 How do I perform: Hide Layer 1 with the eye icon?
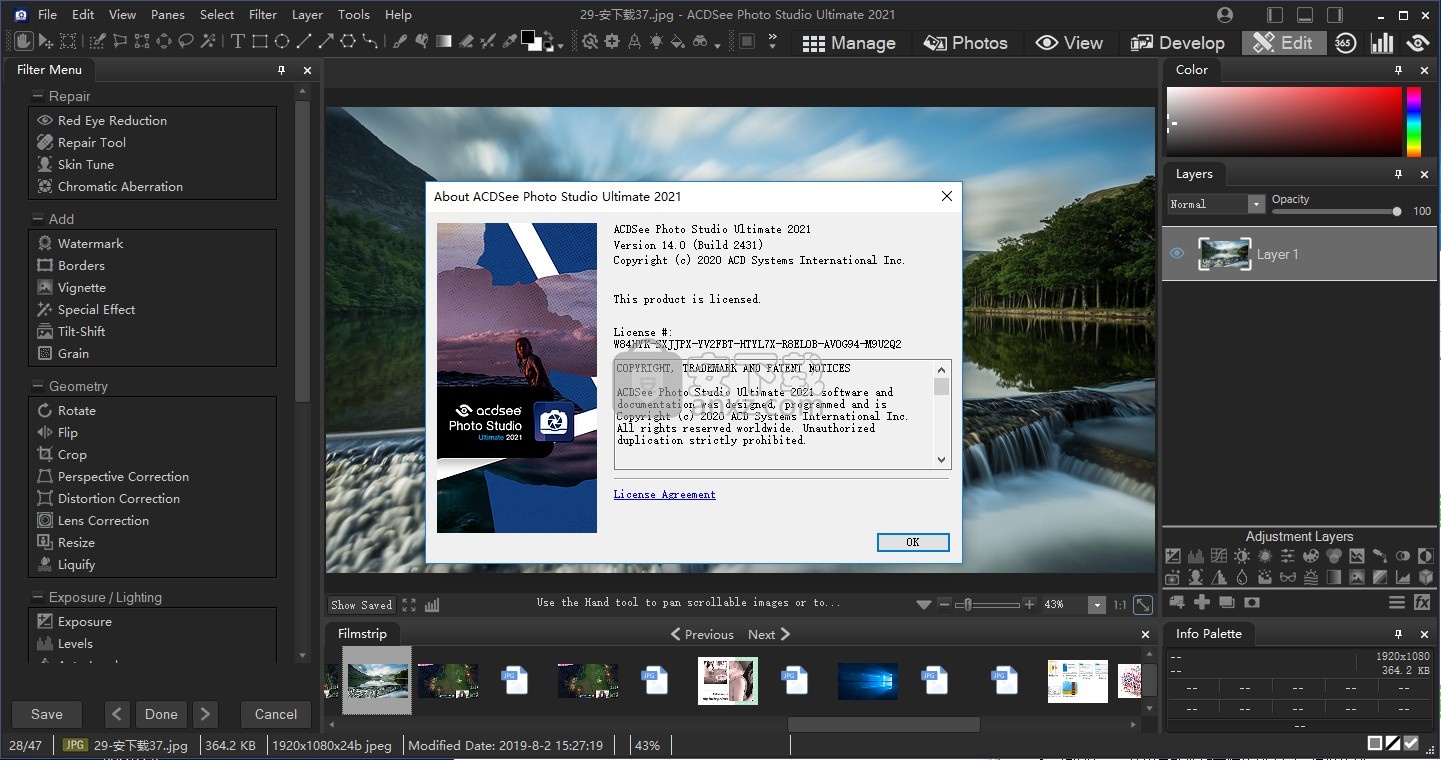tap(1177, 253)
